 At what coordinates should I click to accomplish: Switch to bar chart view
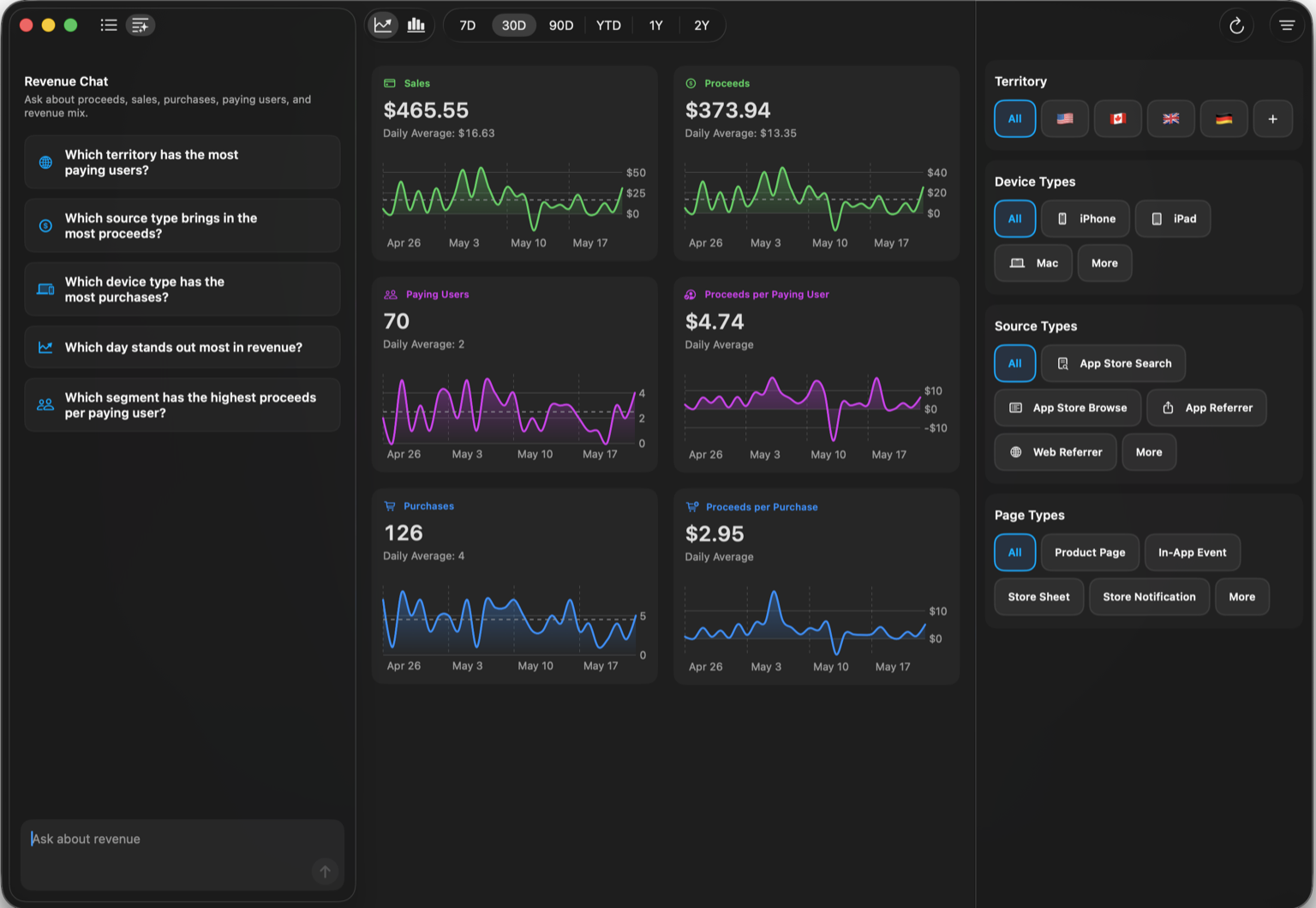(x=416, y=25)
